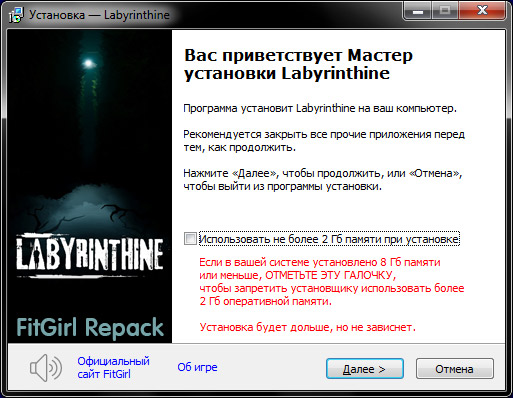Image resolution: width=513 pixels, height=398 pixels.
Task: Click the «Рекомендуется закрыть все прочие приложения» paragraph
Action: click(x=324, y=141)
